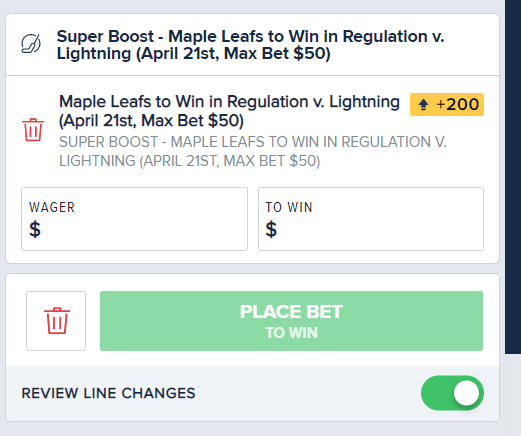Click the 'TO WIN' subtext on the green button
This screenshot has height=436, width=521.
coord(291,333)
